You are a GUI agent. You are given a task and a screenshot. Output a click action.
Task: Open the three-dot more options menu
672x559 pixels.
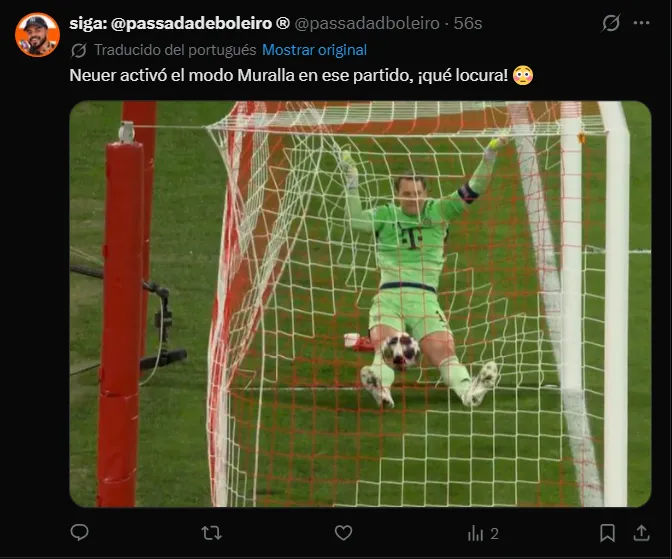641,23
